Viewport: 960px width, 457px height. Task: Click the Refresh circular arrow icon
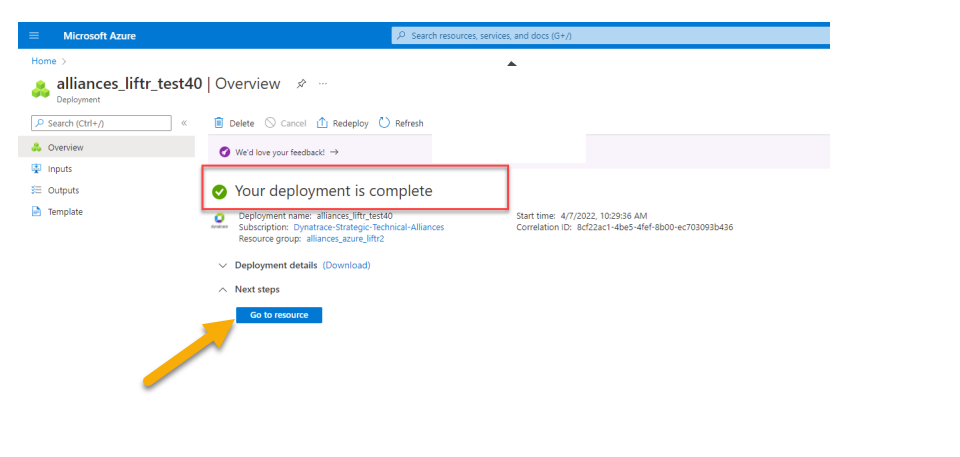pos(384,123)
